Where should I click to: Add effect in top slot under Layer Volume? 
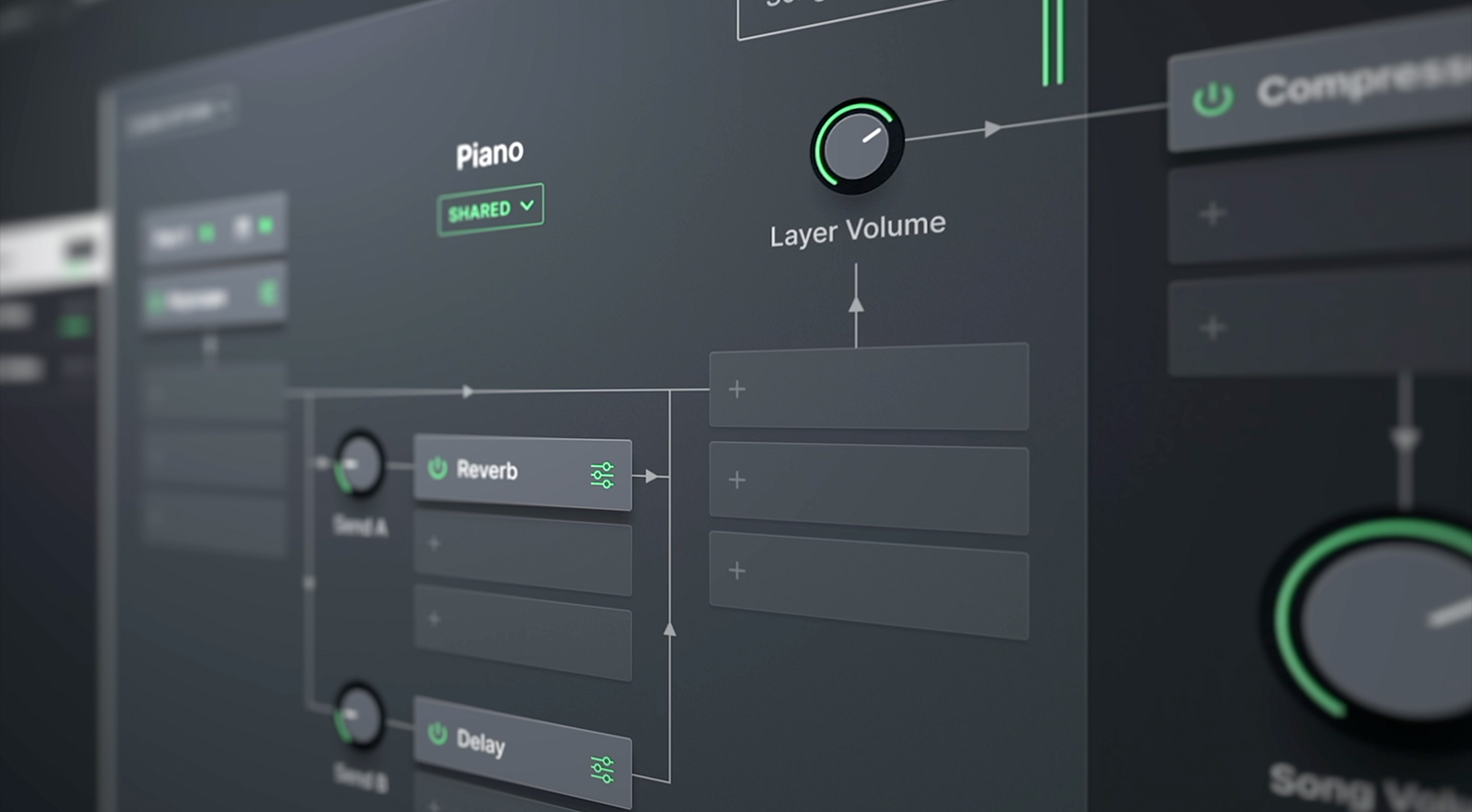737,390
